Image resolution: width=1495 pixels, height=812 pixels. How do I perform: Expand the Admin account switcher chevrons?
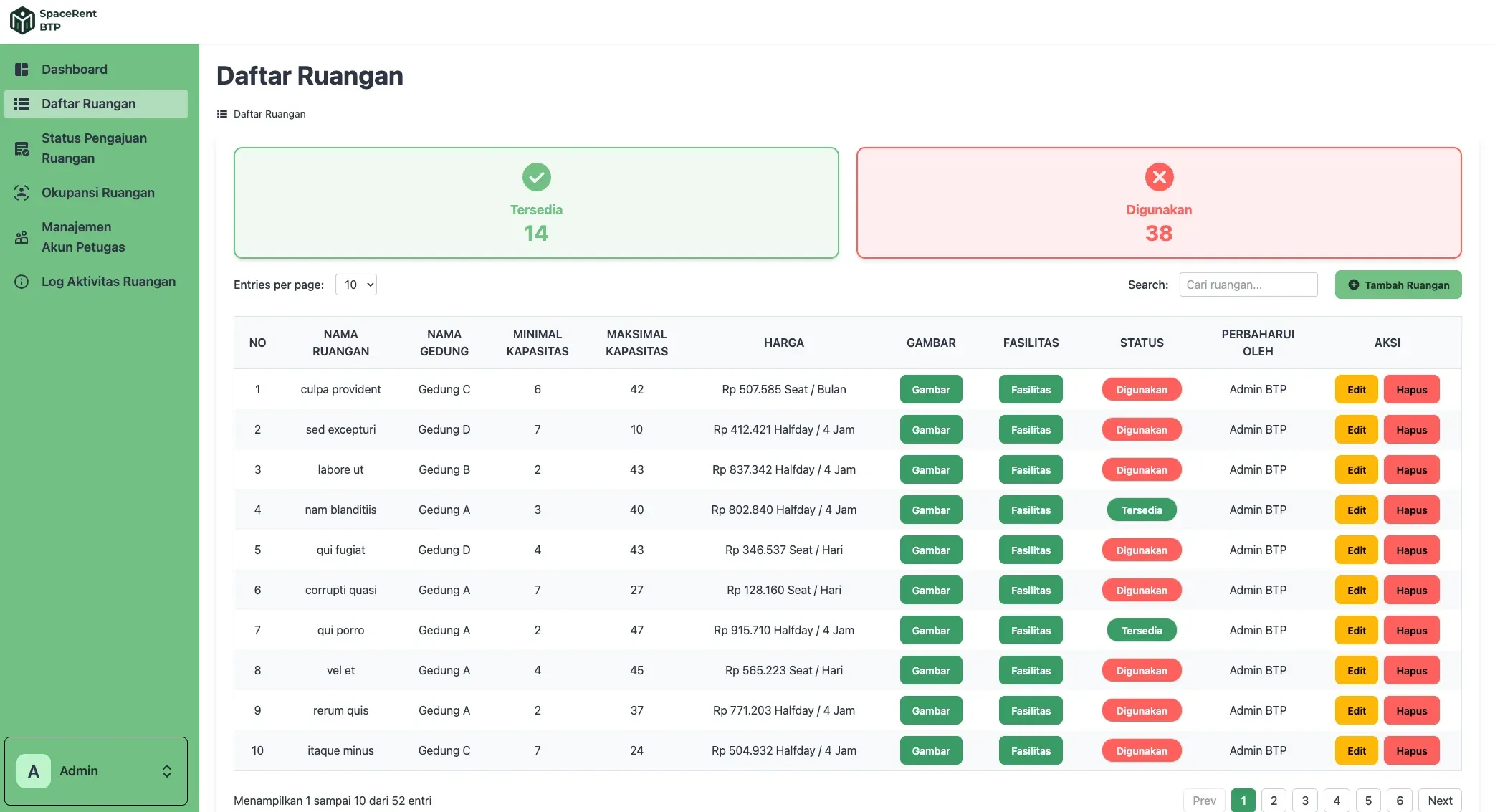point(167,771)
